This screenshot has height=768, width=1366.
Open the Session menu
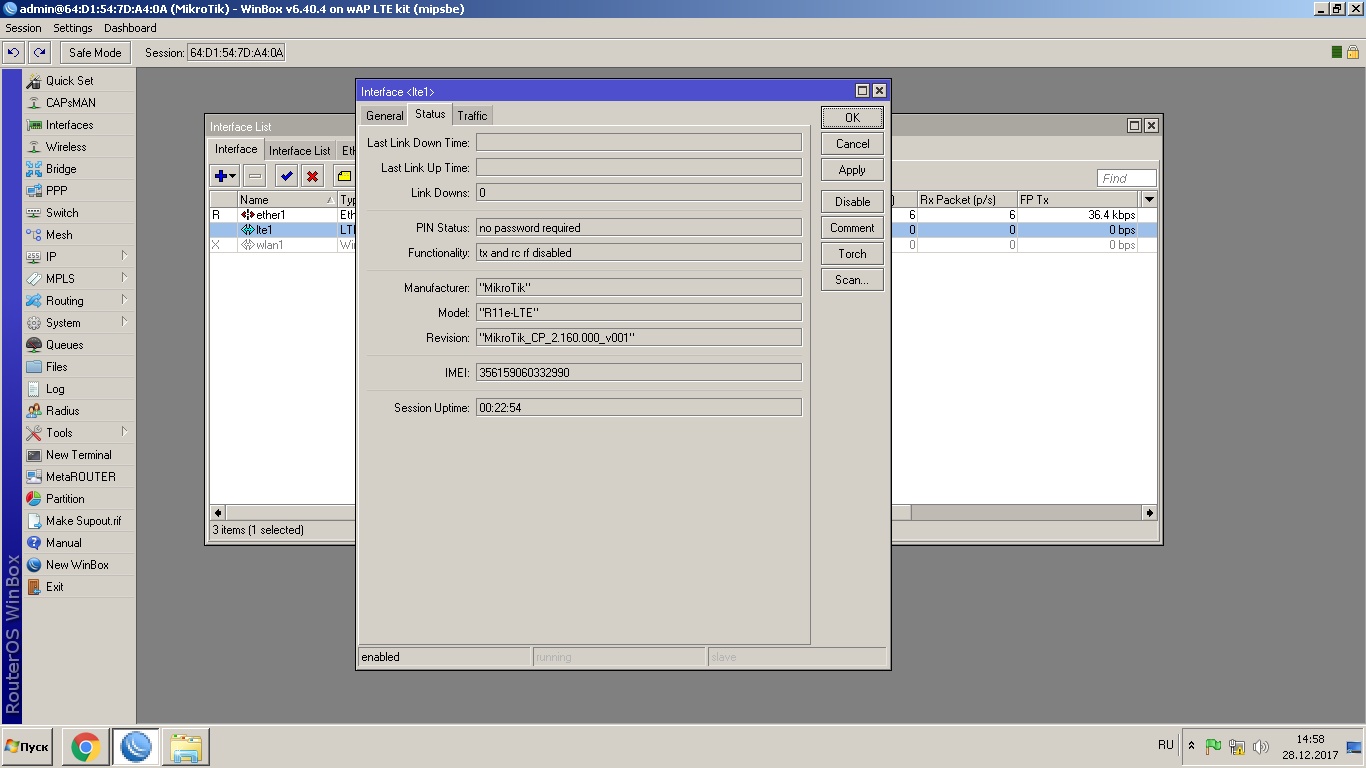(24, 28)
